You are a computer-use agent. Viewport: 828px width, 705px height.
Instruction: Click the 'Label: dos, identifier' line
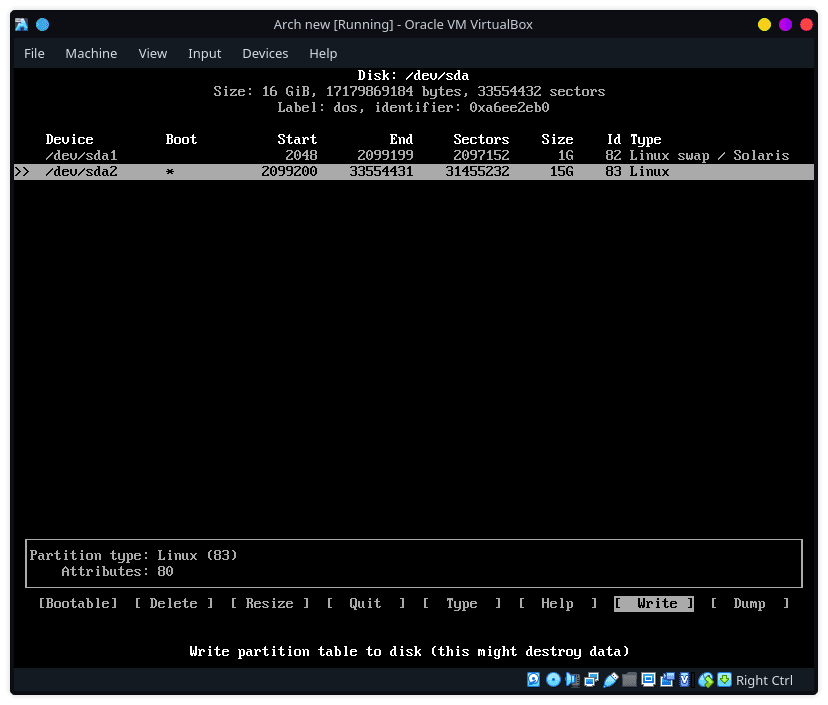(x=413, y=107)
